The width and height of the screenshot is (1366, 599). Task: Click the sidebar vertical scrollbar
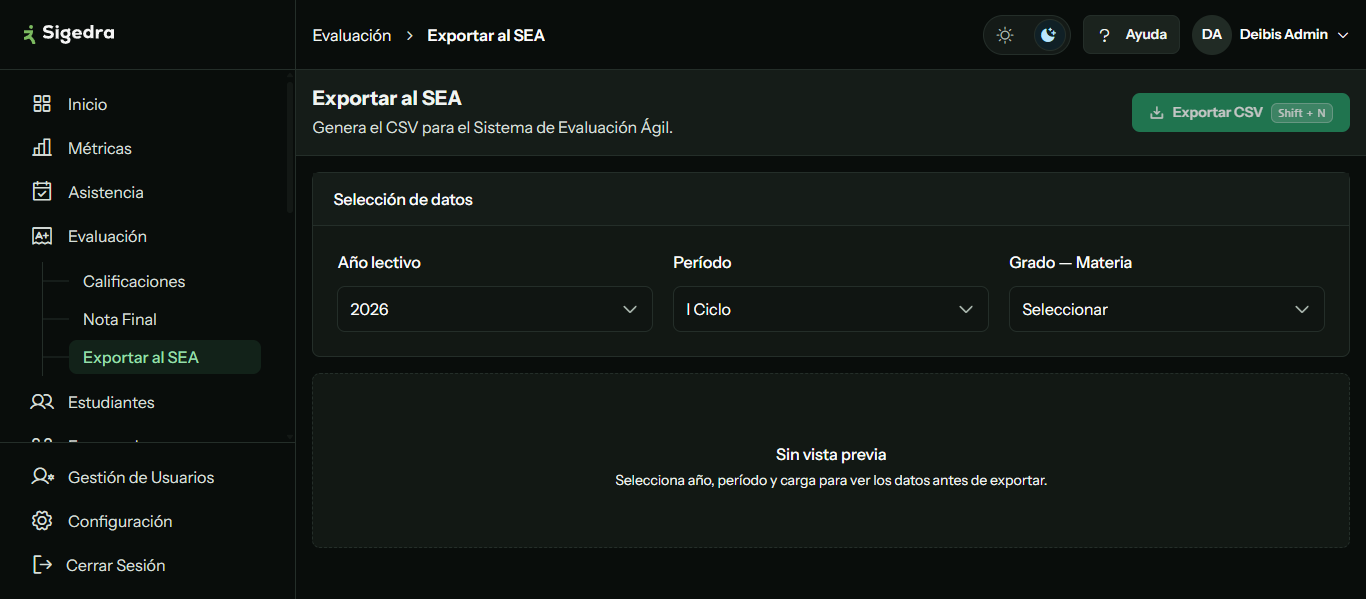(290, 150)
